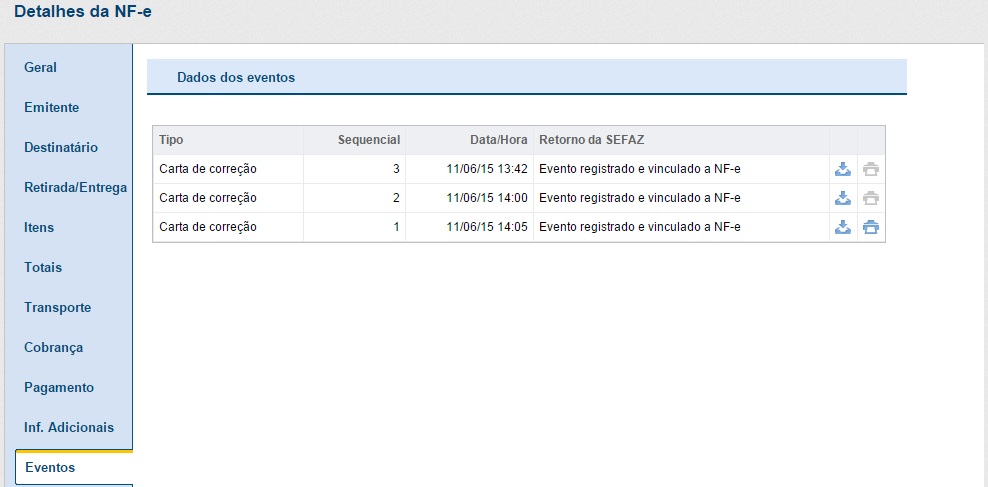This screenshot has height=487, width=988.
Task: Print the sequence 3 correction letter
Action: (871, 169)
